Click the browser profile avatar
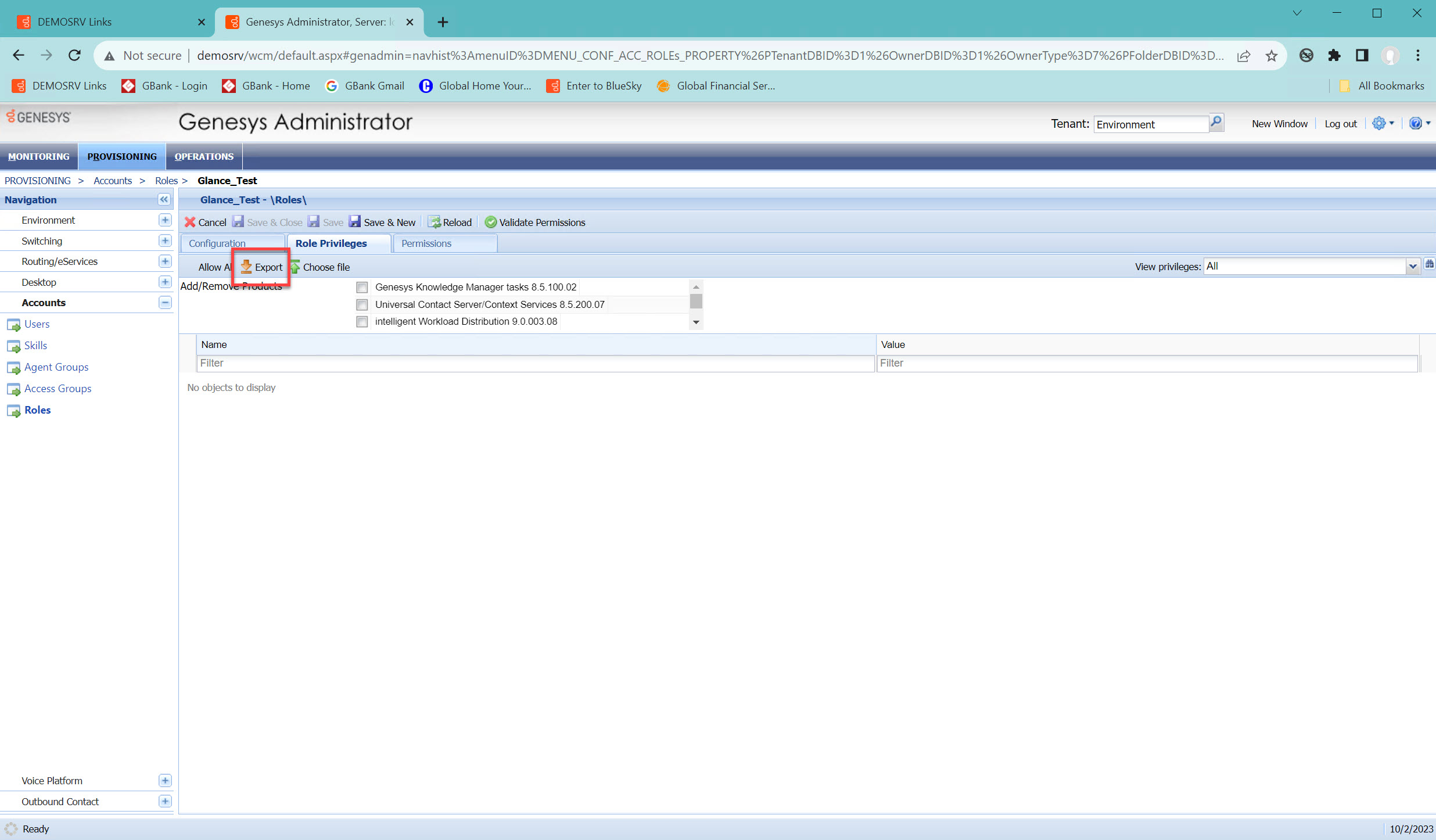Screen dimensions: 1436x840 (1390, 55)
